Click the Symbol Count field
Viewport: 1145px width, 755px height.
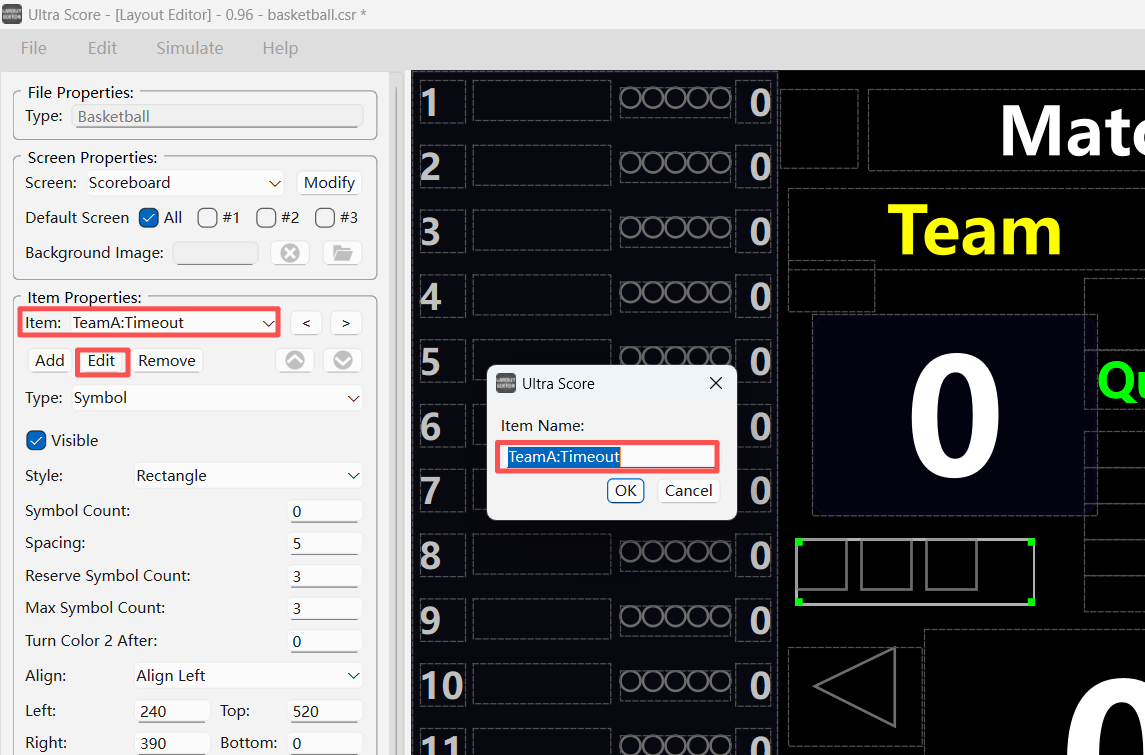325,511
